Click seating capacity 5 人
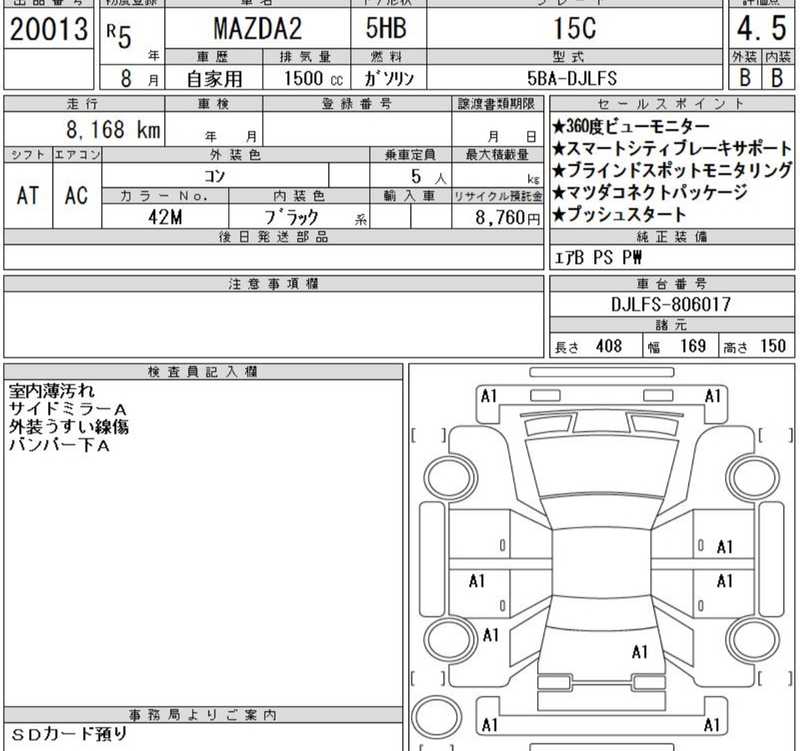Screen dimensions: 800x751 tap(429, 177)
